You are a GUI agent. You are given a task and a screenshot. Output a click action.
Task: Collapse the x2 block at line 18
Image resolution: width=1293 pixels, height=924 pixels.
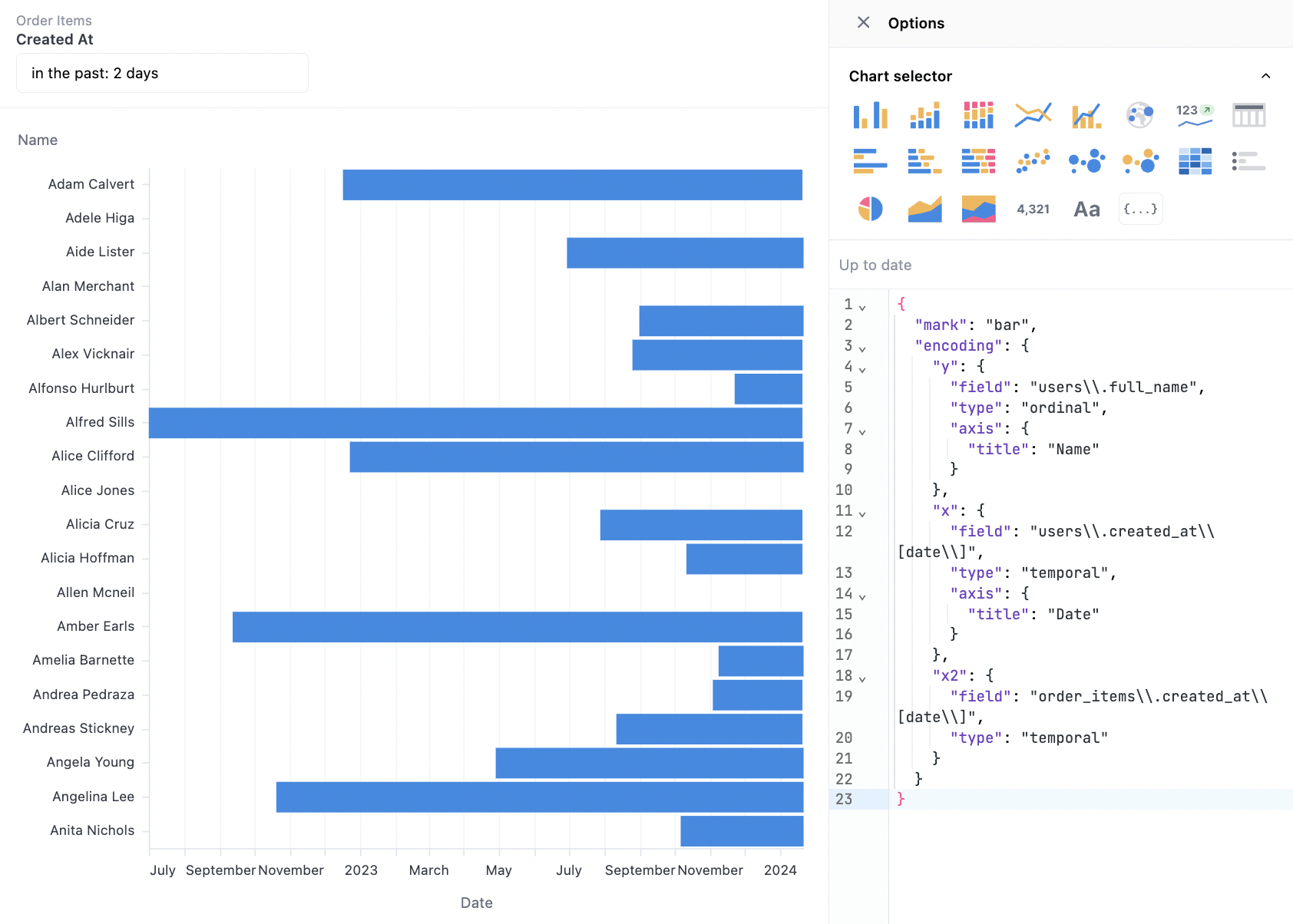[x=862, y=678]
